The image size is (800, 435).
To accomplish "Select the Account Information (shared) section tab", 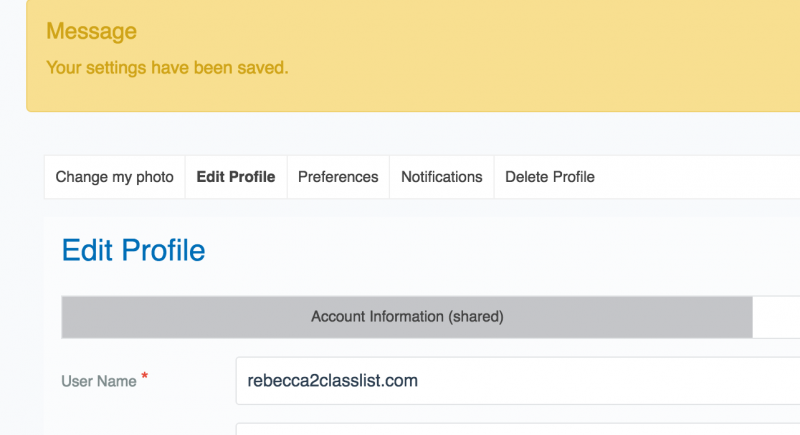I will coord(407,317).
